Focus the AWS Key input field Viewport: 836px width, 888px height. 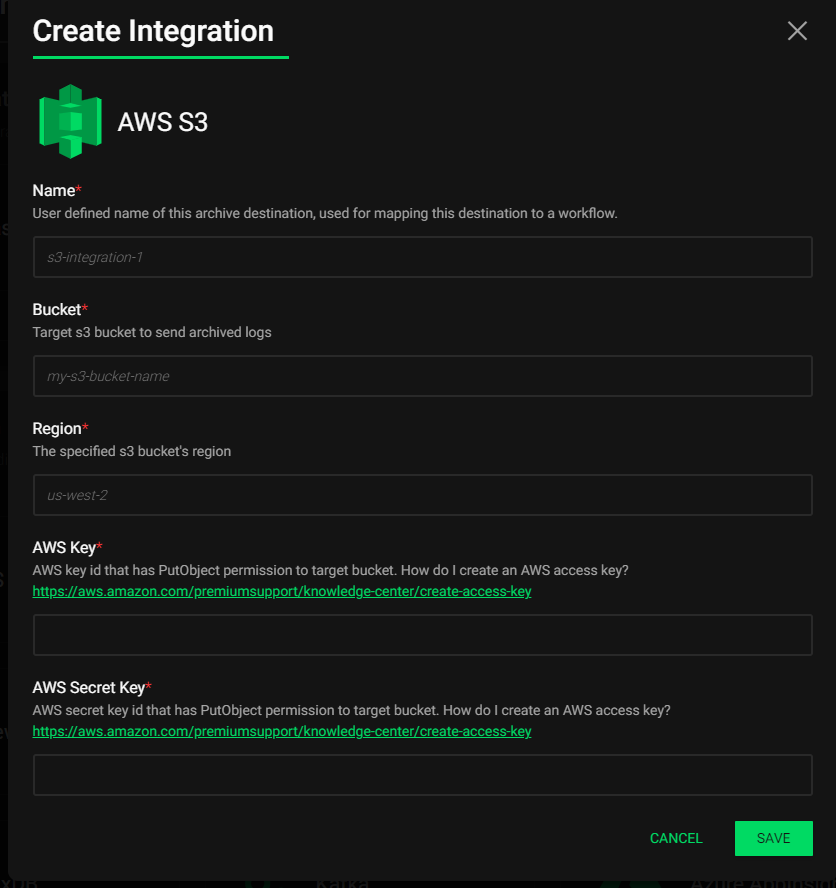(423, 635)
